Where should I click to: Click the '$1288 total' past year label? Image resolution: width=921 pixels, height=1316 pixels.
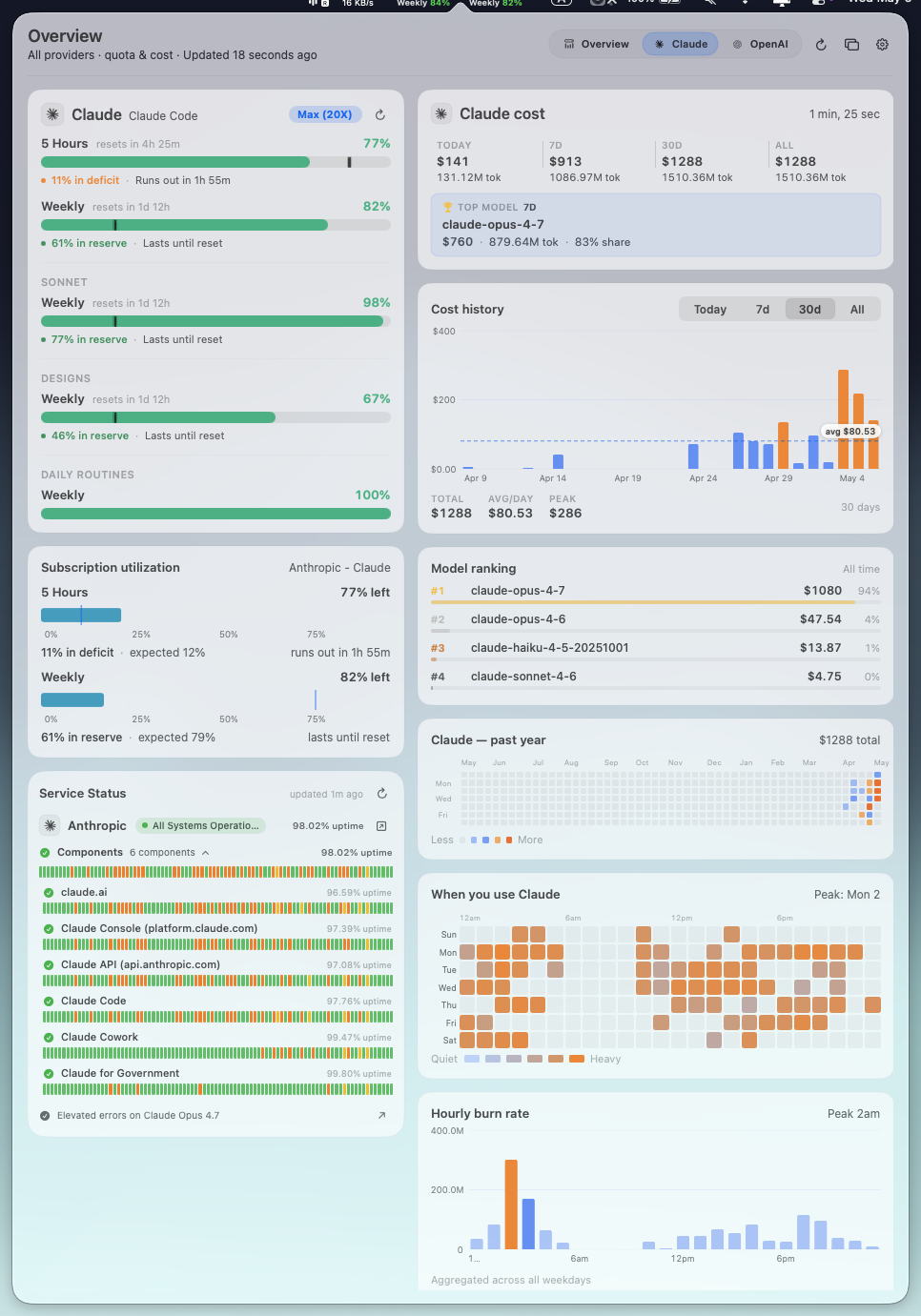(849, 740)
